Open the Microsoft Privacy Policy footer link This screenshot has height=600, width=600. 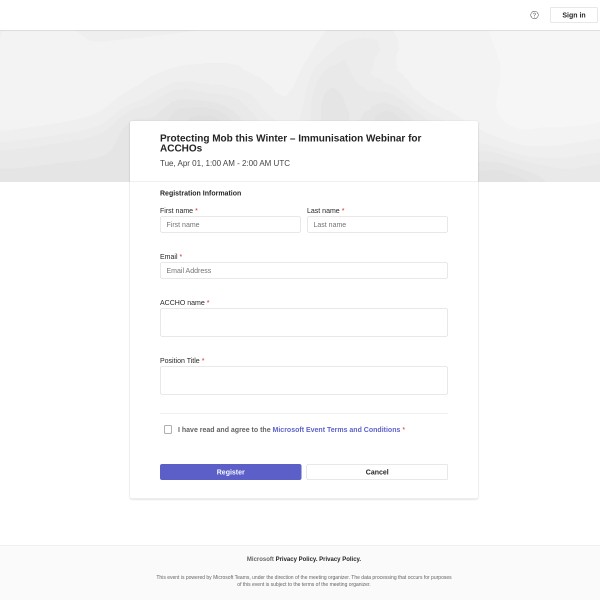296,559
